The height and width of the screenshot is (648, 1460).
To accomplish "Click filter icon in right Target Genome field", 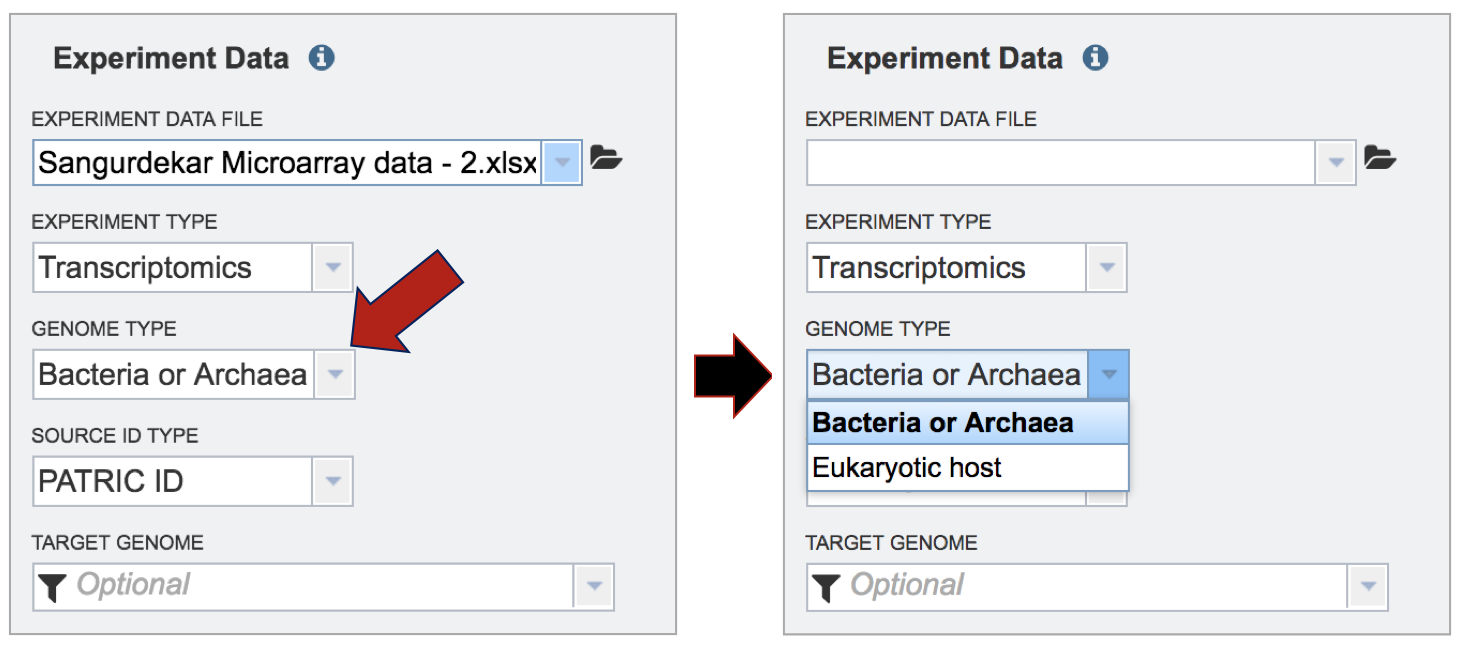I will 826,587.
